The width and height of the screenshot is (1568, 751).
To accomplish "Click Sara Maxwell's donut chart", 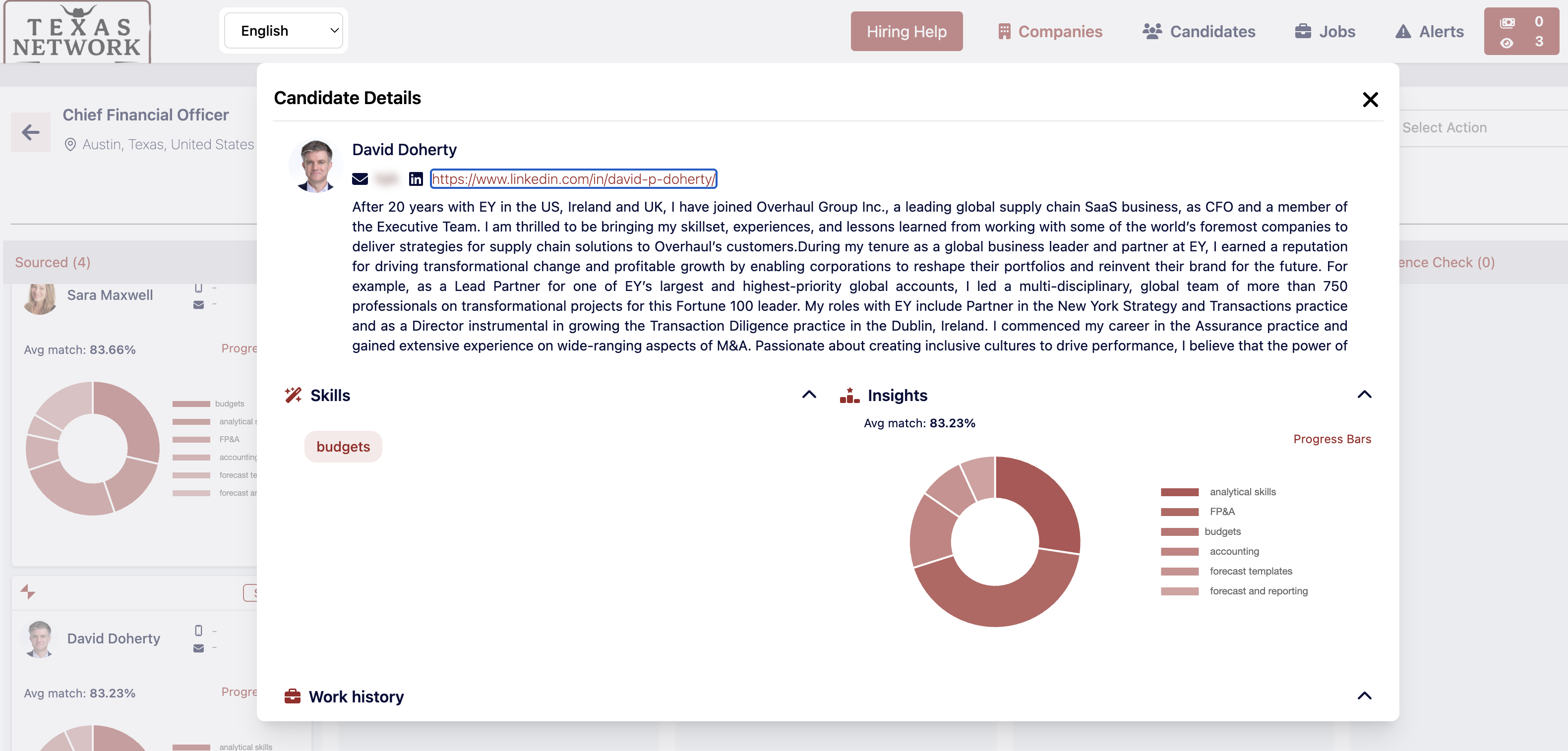I will click(x=93, y=448).
